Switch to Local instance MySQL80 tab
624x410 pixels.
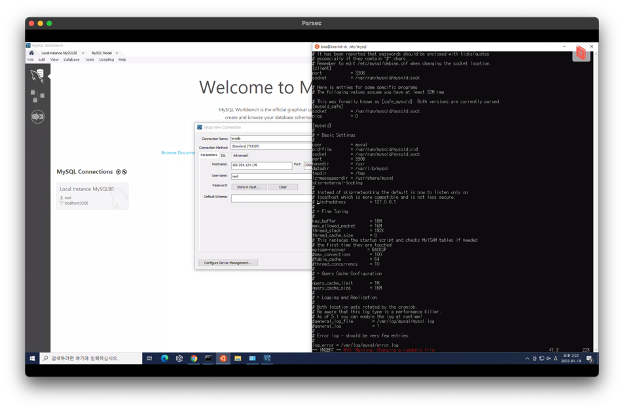(x=59, y=53)
